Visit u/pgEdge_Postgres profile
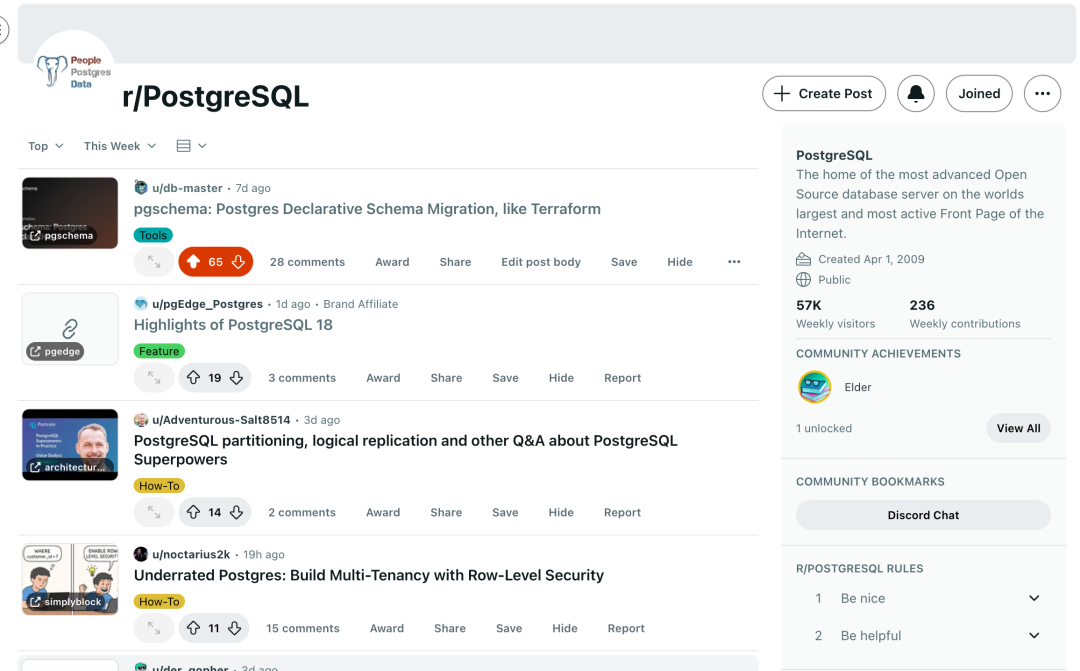This screenshot has width=1080, height=671. [207, 304]
